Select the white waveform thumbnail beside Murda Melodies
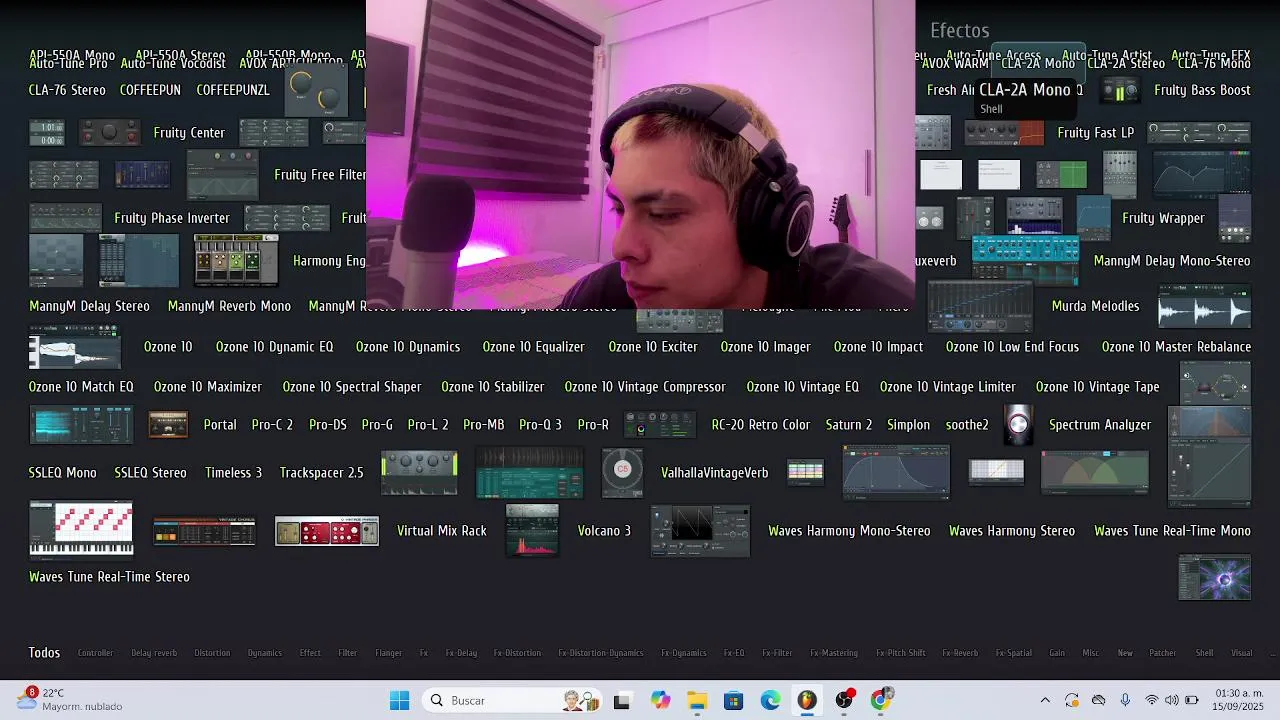The width and height of the screenshot is (1280, 720). 1204,306
